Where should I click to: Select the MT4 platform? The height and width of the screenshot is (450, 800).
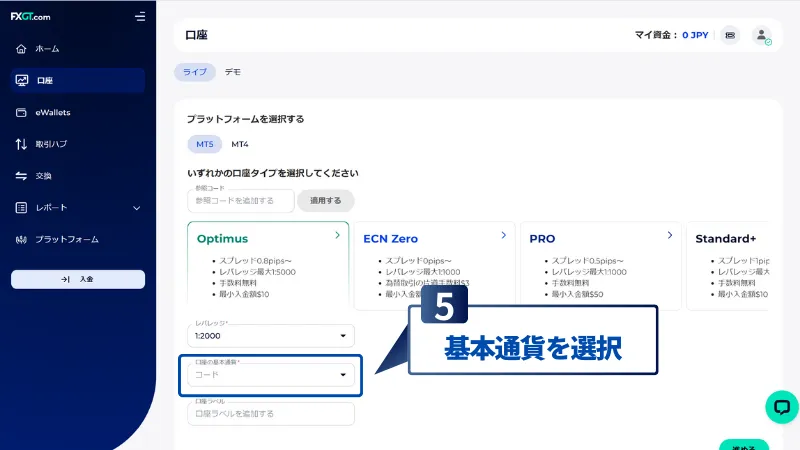tap(240, 144)
